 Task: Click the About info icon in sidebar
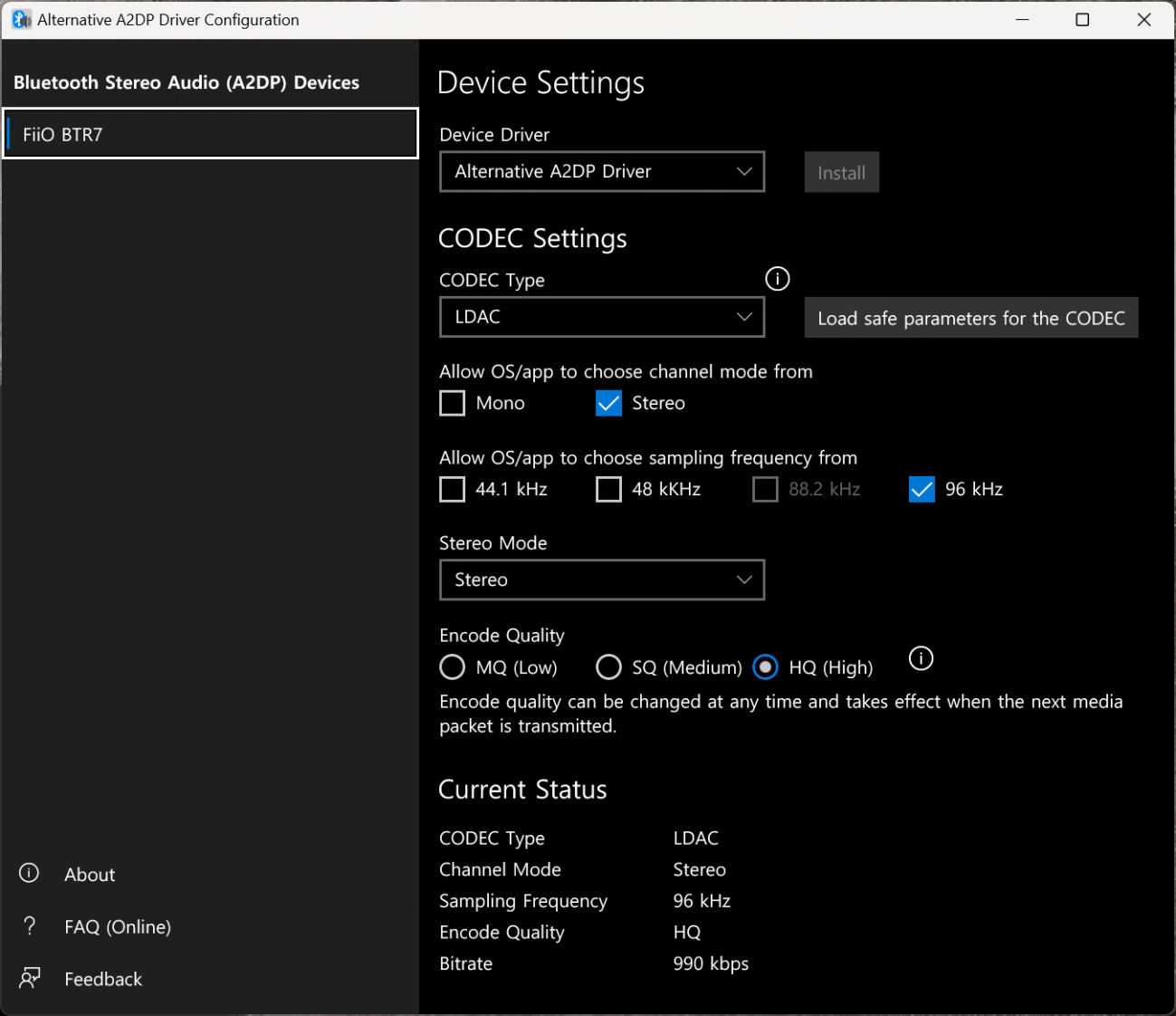click(x=29, y=873)
